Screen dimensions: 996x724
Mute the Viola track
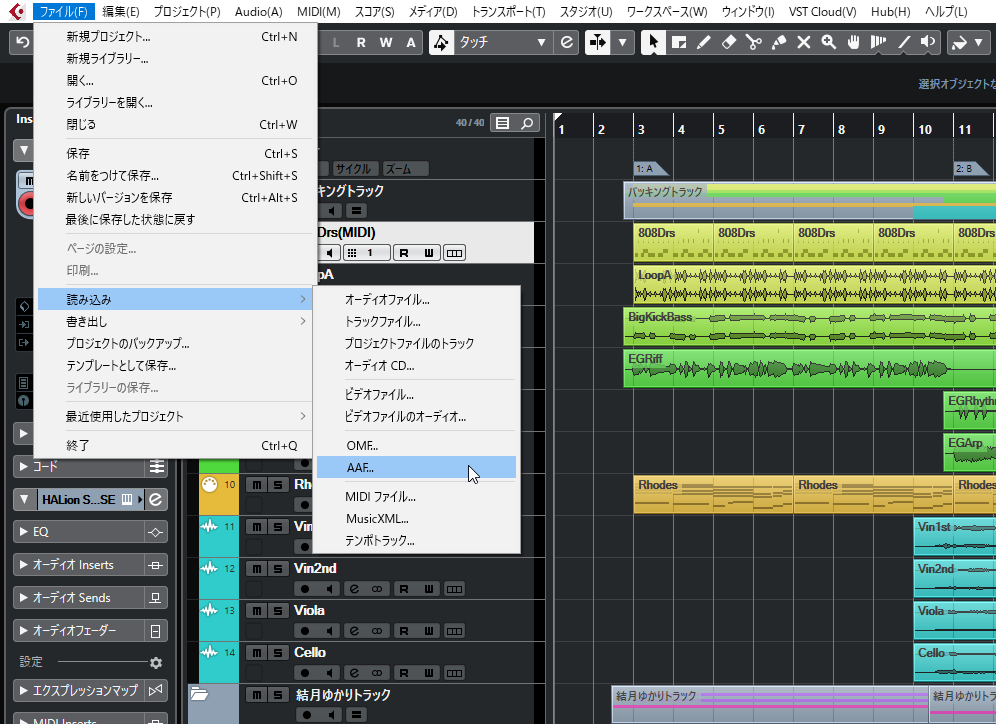coord(256,610)
